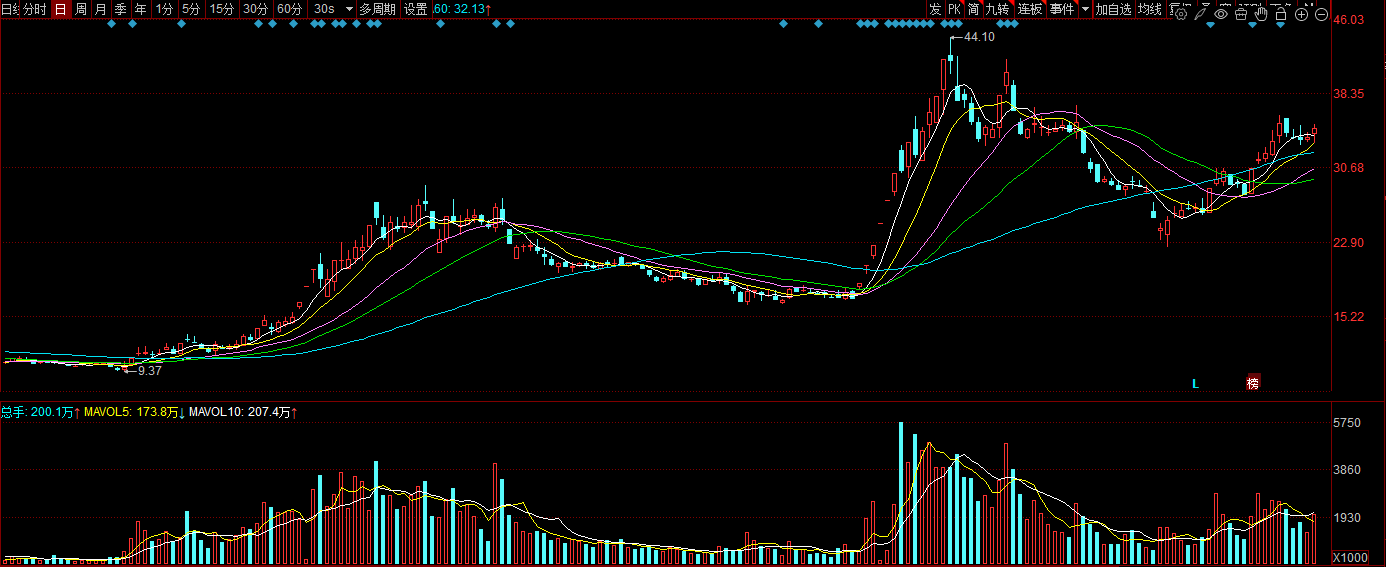The image size is (1386, 567).
Task: Open the toolbox icon
Action: click(1241, 14)
